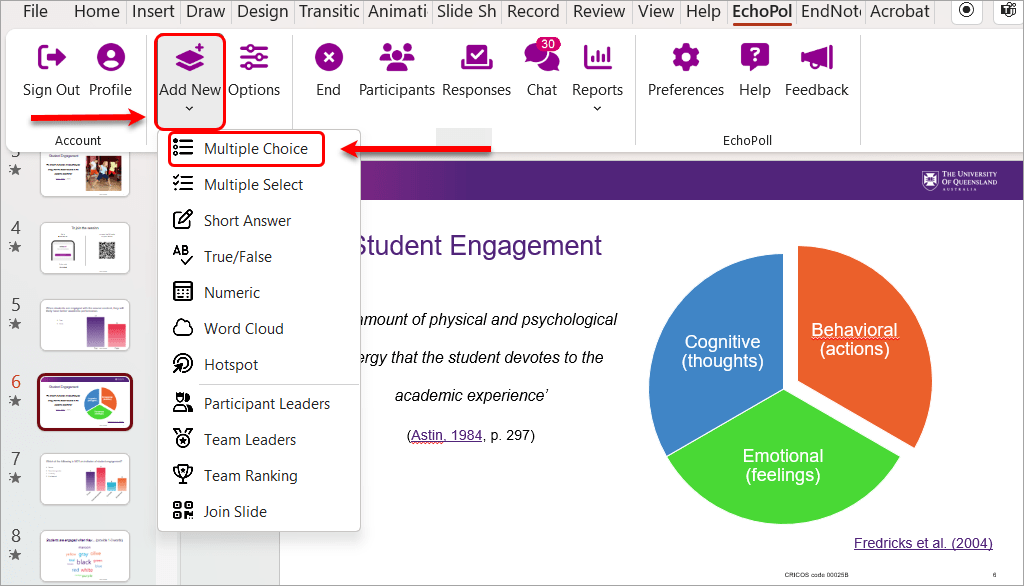Switch to the Home tab
The image size is (1024, 586).
[x=97, y=11]
